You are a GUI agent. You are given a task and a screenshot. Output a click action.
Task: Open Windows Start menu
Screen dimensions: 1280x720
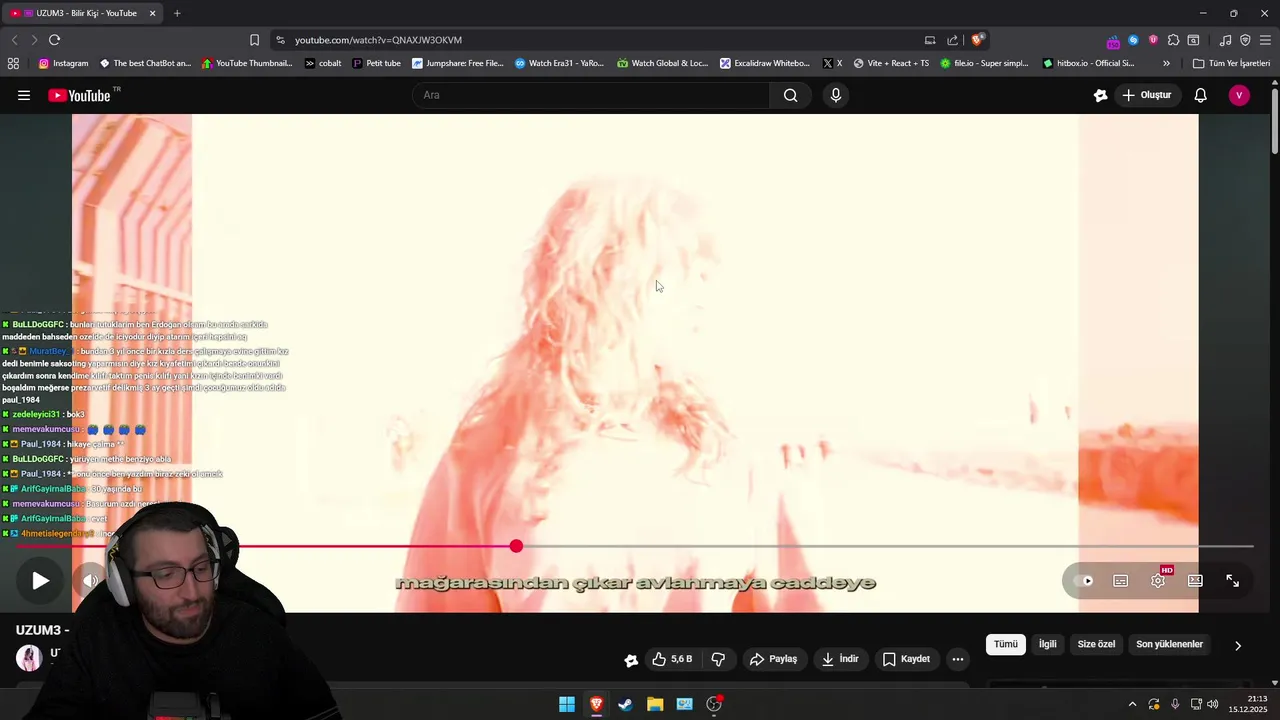pyautogui.click(x=566, y=704)
